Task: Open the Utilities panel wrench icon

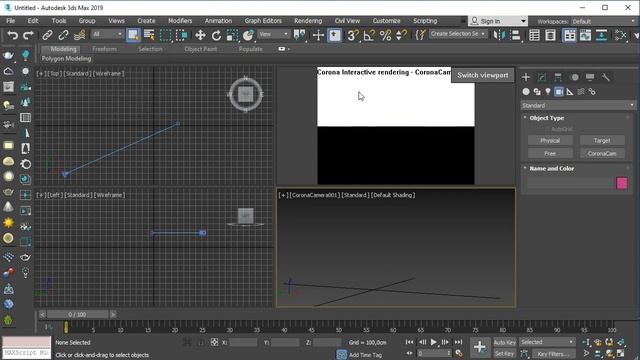Action: pos(606,77)
